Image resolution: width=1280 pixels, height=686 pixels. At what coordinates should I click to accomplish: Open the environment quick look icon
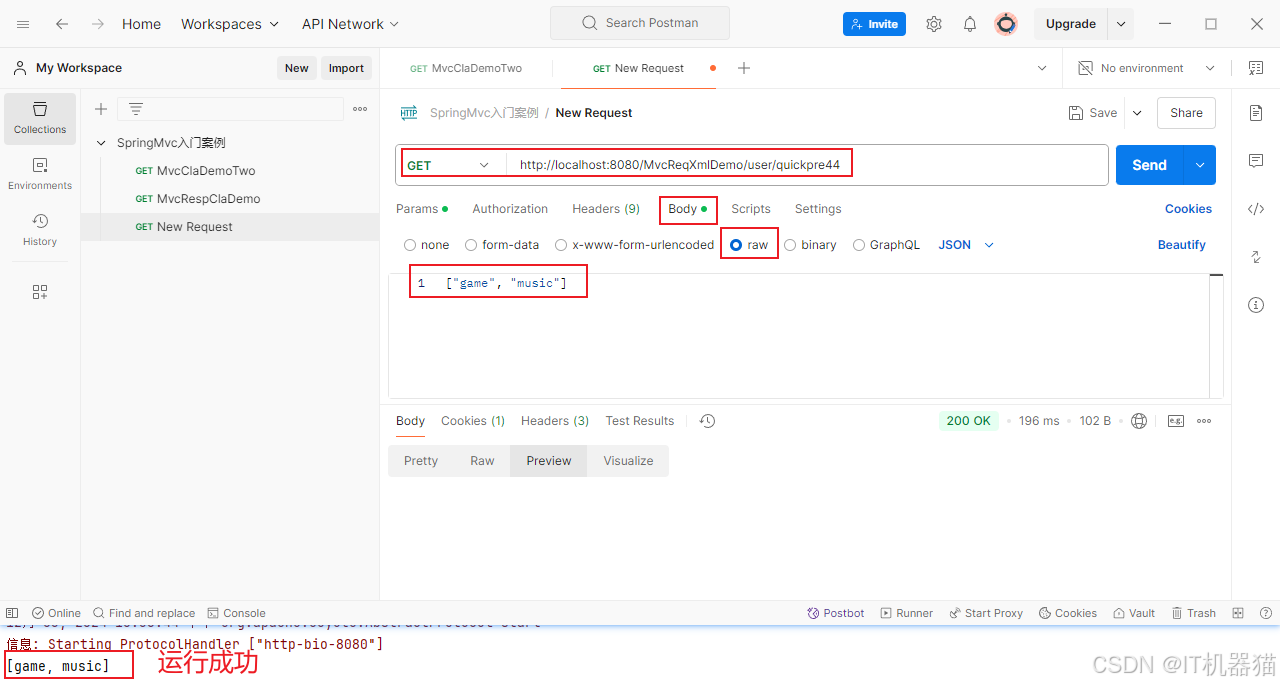point(1256,68)
